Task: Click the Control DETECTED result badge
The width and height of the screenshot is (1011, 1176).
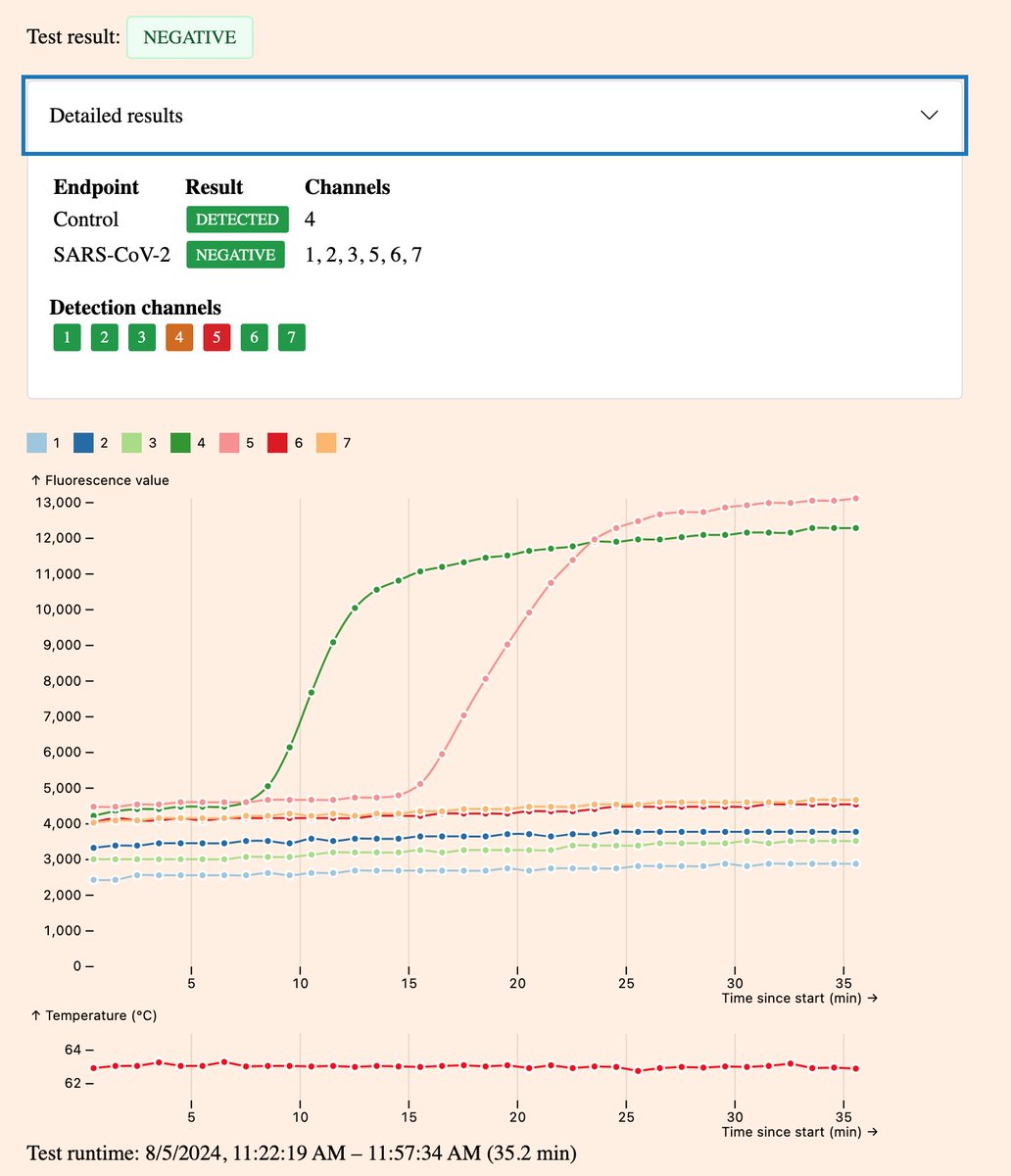Action: pos(237,220)
